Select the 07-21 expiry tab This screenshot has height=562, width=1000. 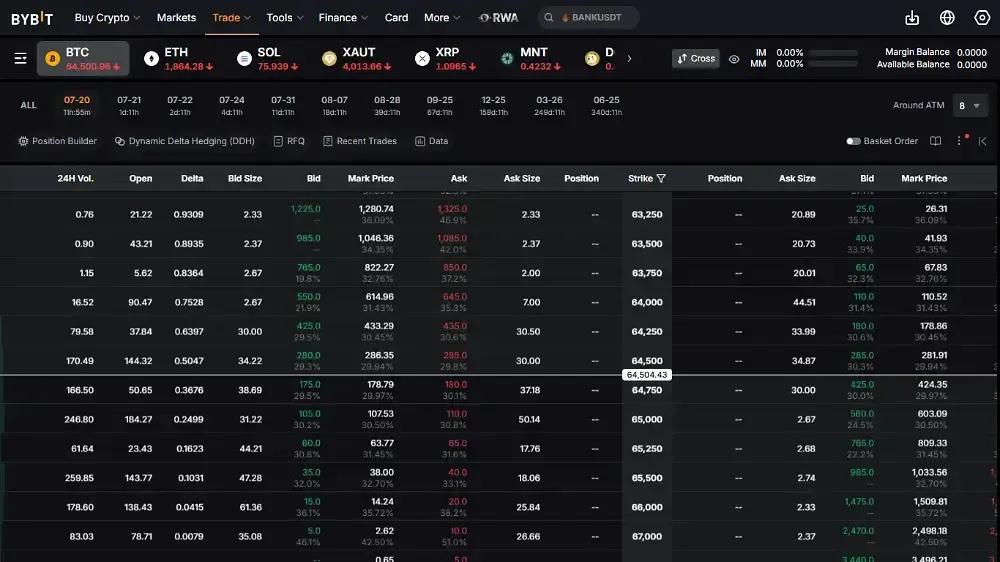(129, 106)
